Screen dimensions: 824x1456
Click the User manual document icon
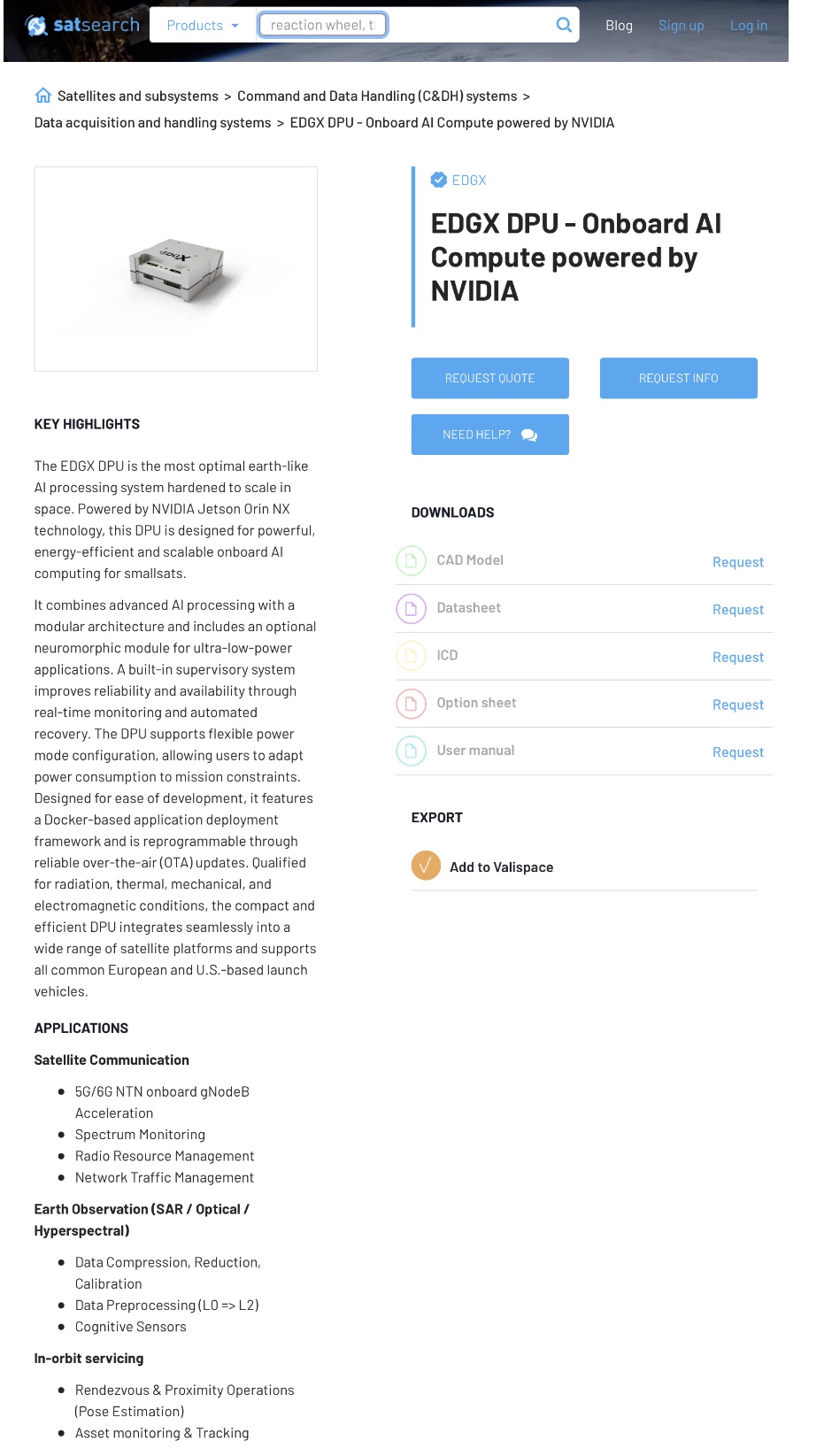pos(411,751)
